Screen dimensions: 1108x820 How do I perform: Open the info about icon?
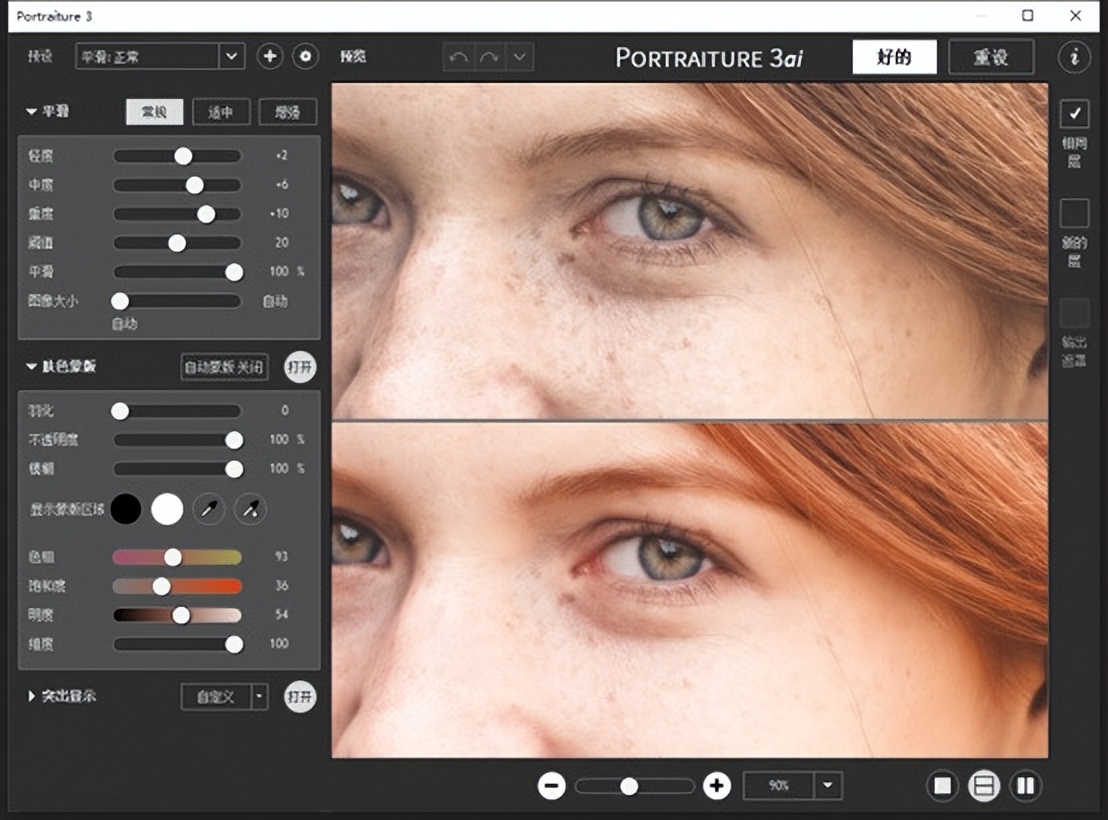[x=1074, y=57]
